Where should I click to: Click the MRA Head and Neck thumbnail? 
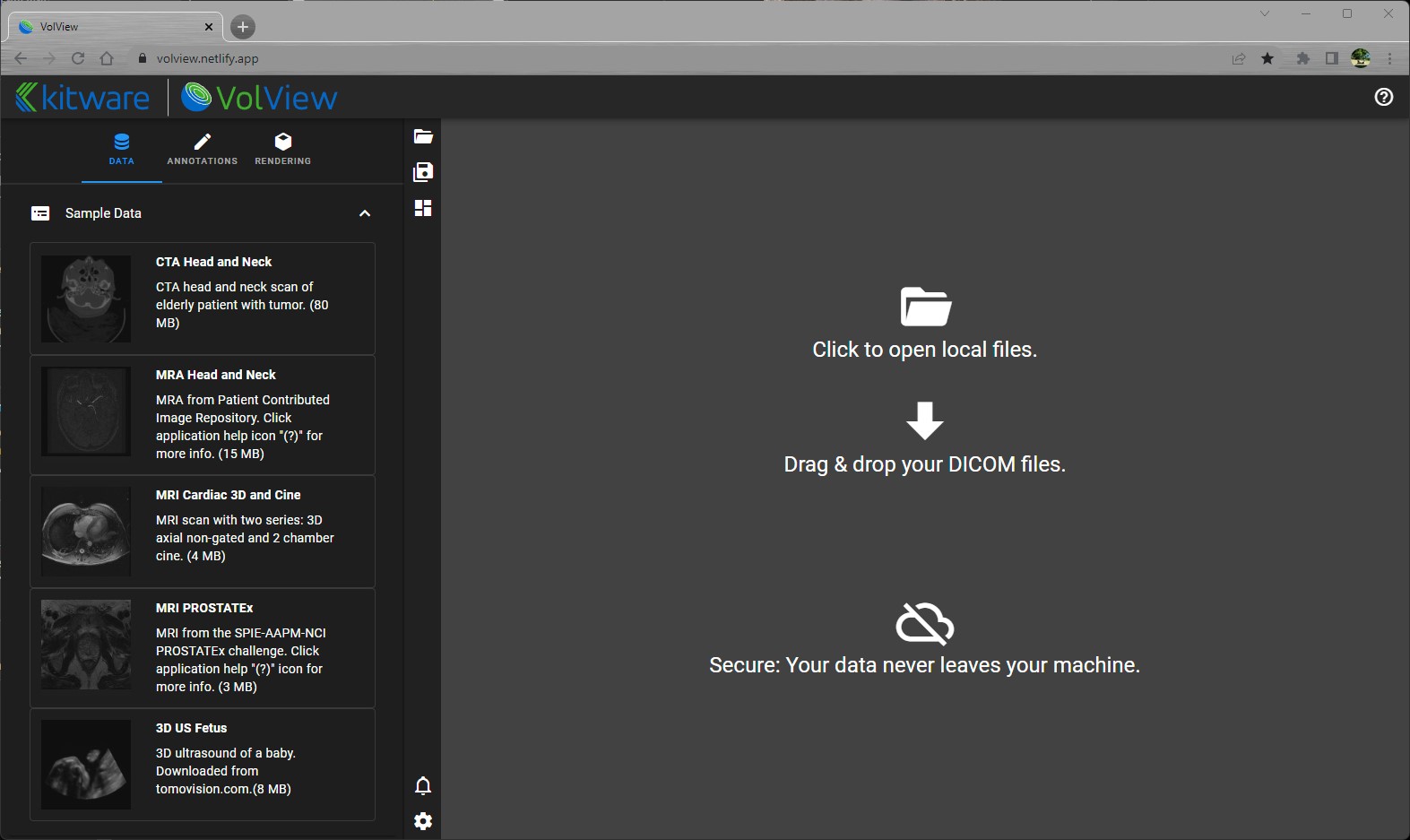point(86,411)
